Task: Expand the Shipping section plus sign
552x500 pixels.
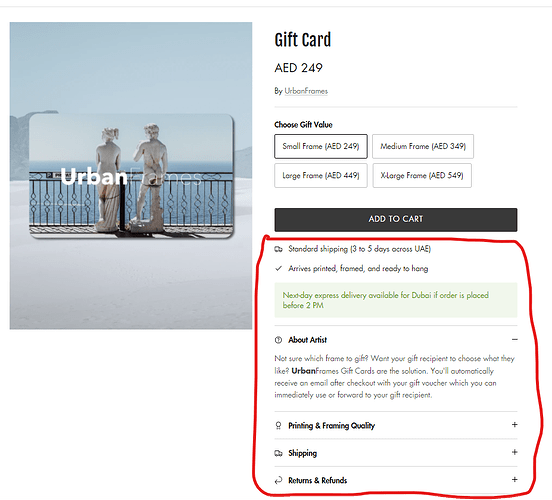Action: (515, 452)
